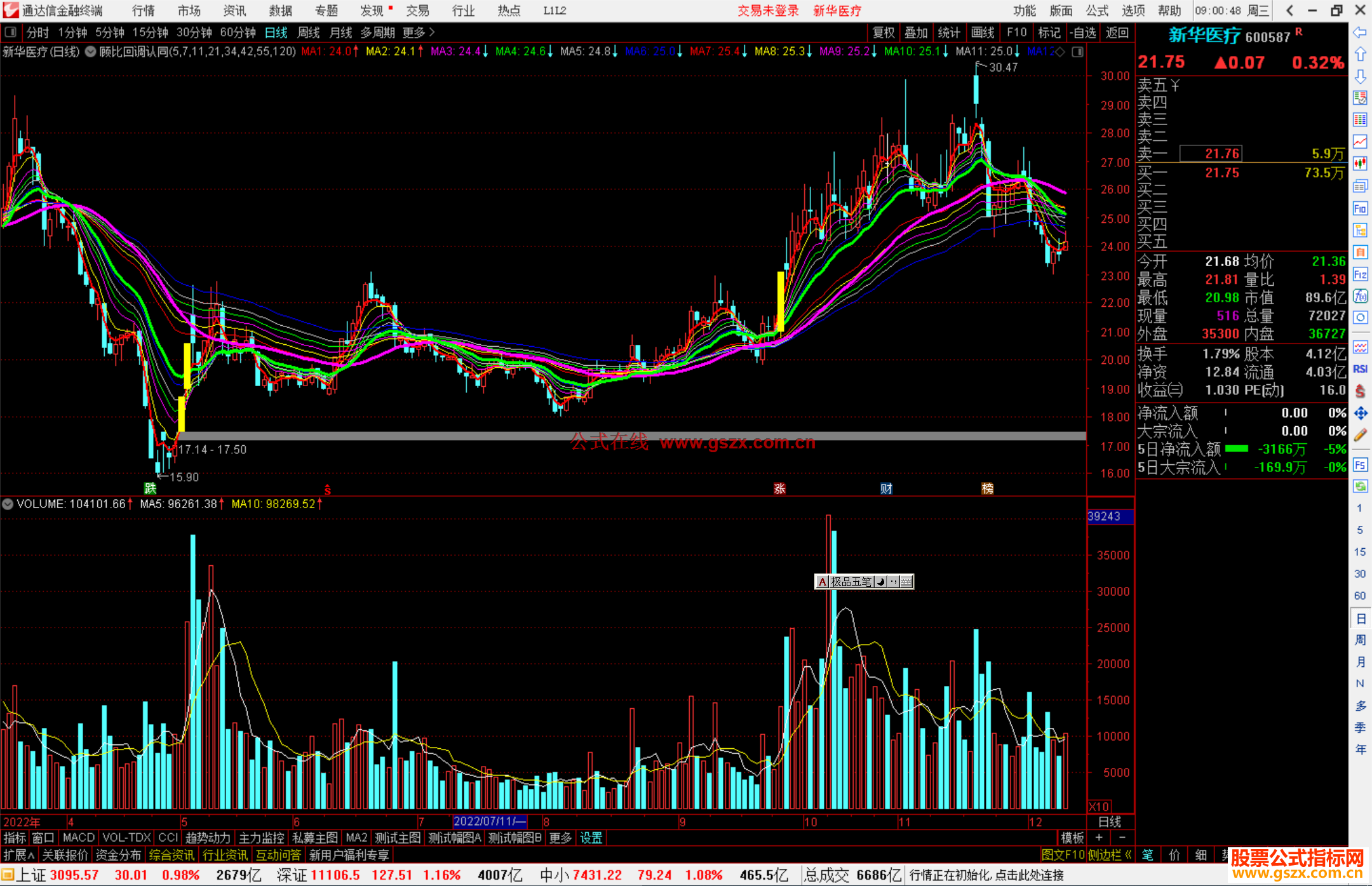The image size is (1372, 886).
Task: Click the 复权 button
Action: [x=883, y=32]
